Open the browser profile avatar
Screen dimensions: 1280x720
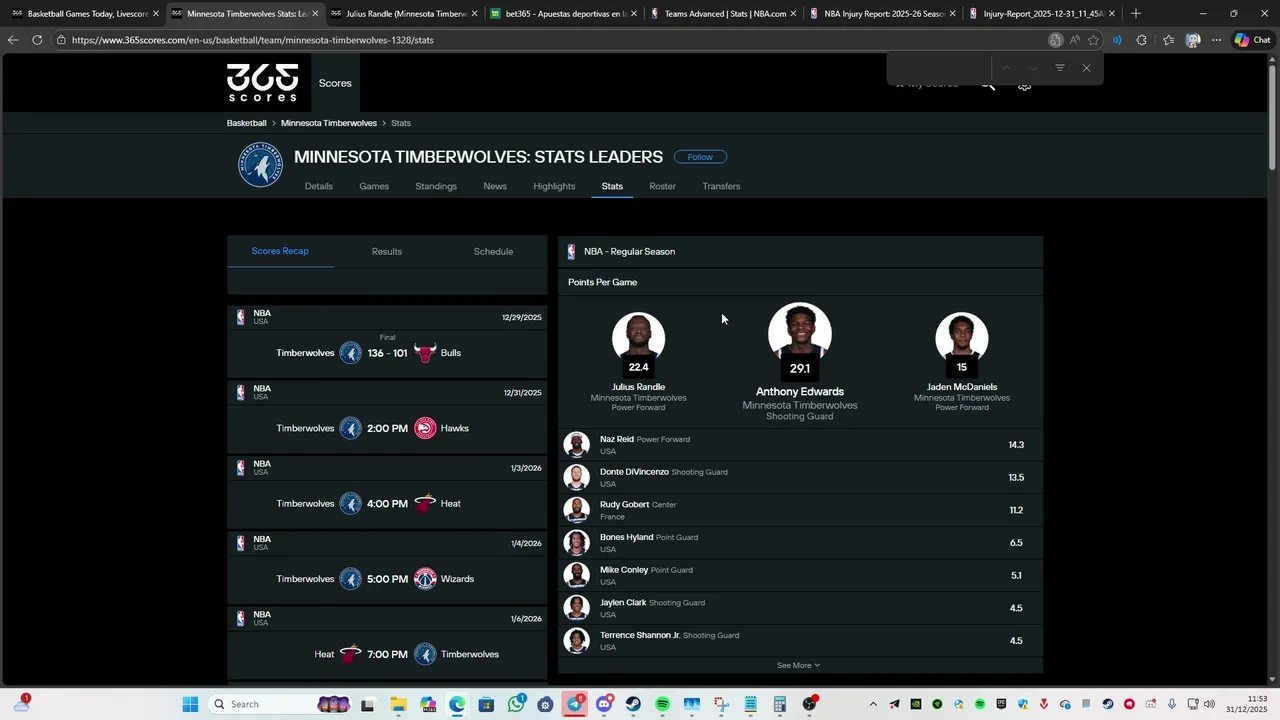point(1193,40)
